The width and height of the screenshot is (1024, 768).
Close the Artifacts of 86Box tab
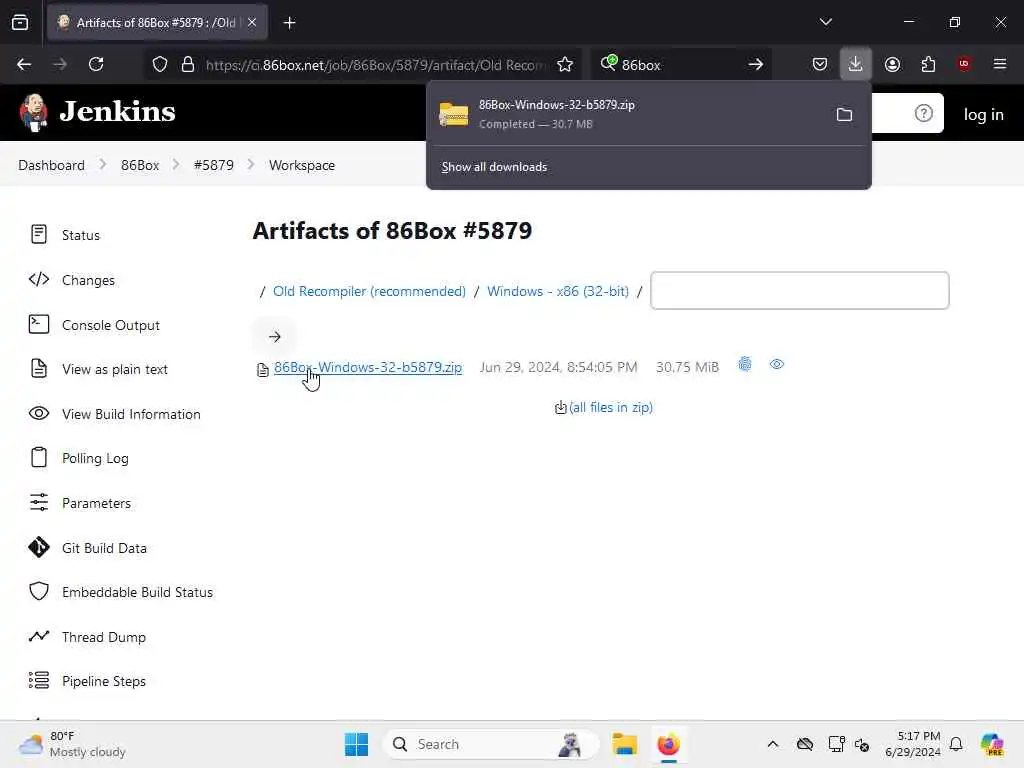252,22
